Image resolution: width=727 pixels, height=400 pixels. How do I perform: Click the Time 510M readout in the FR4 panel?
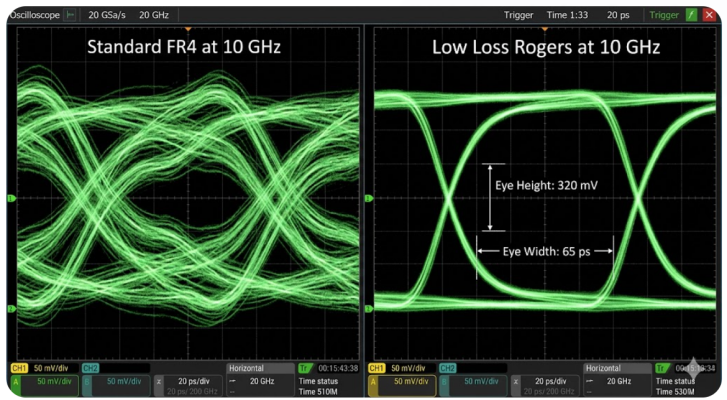[x=318, y=392]
